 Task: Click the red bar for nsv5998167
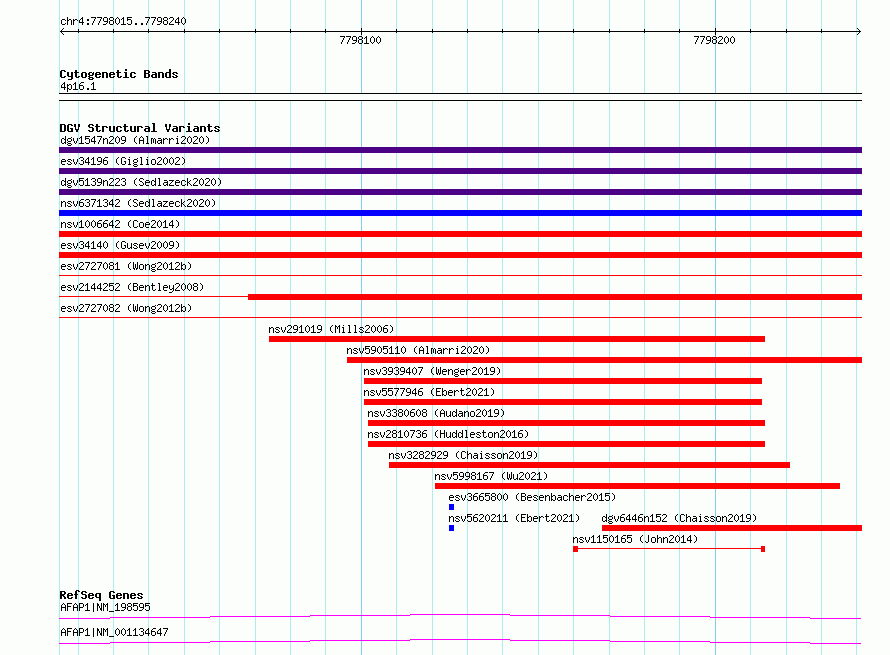coord(637,486)
